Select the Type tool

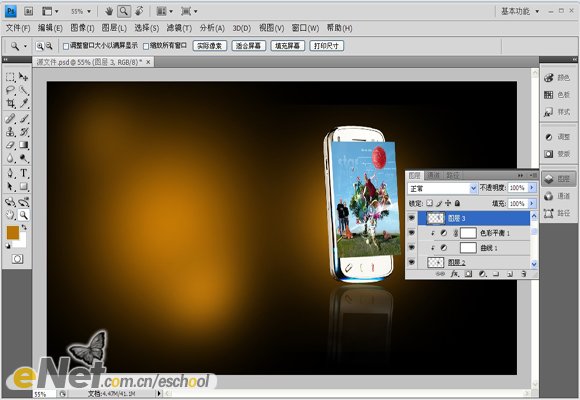[24, 173]
